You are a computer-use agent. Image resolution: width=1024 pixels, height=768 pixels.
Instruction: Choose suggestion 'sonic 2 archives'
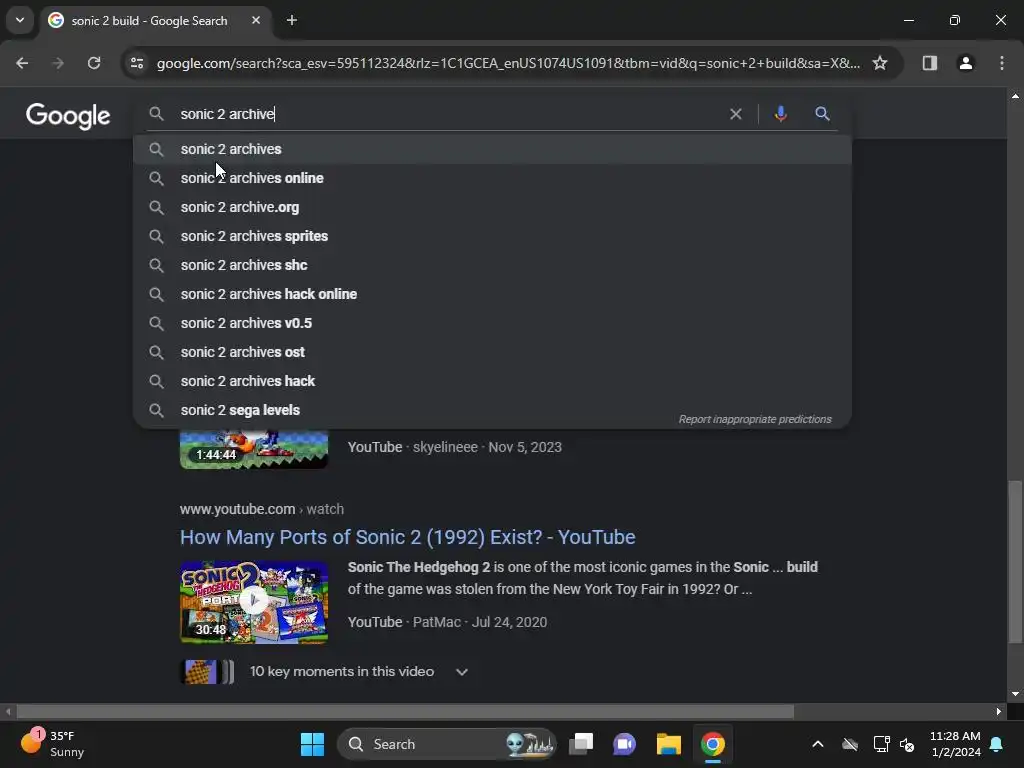coord(492,149)
